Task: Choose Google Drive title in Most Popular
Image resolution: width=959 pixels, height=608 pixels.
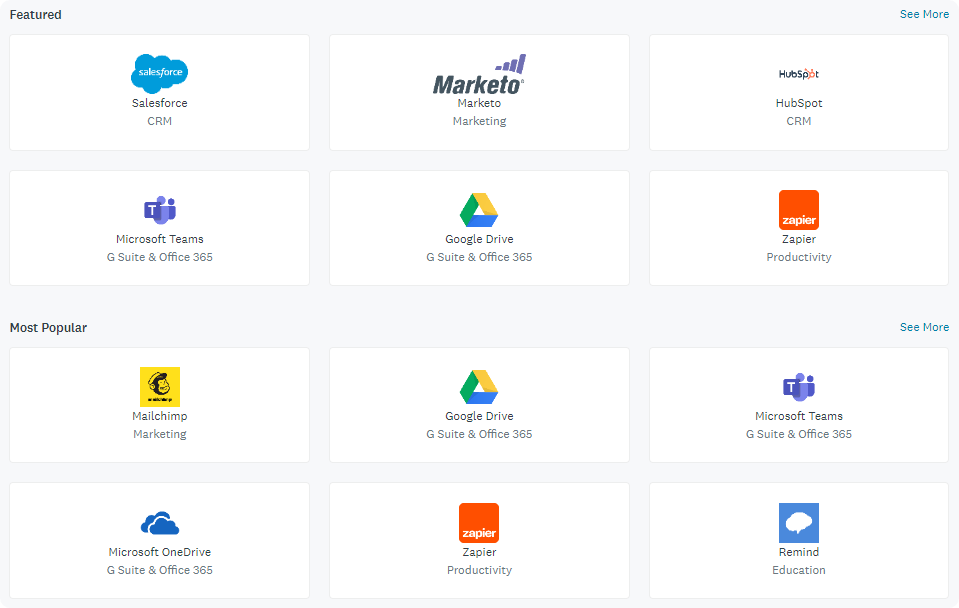Action: (x=479, y=416)
